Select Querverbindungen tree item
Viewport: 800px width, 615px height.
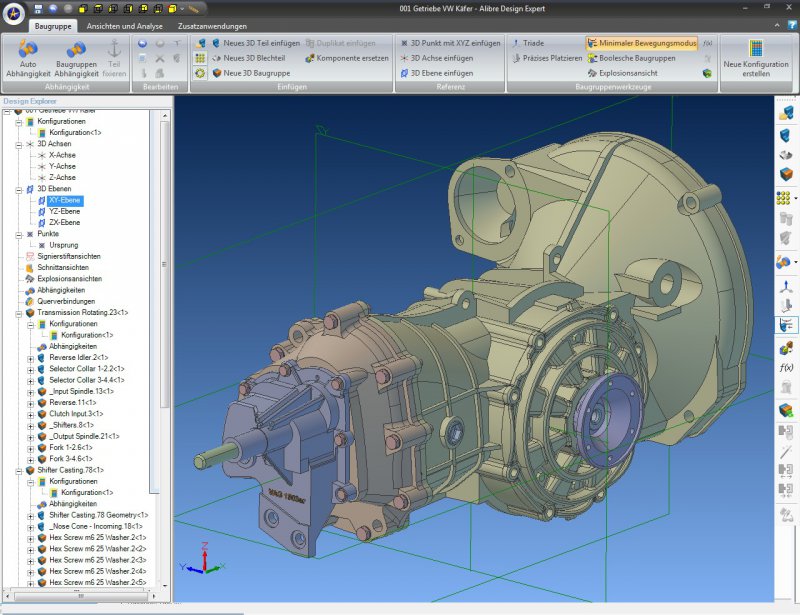tap(66, 301)
